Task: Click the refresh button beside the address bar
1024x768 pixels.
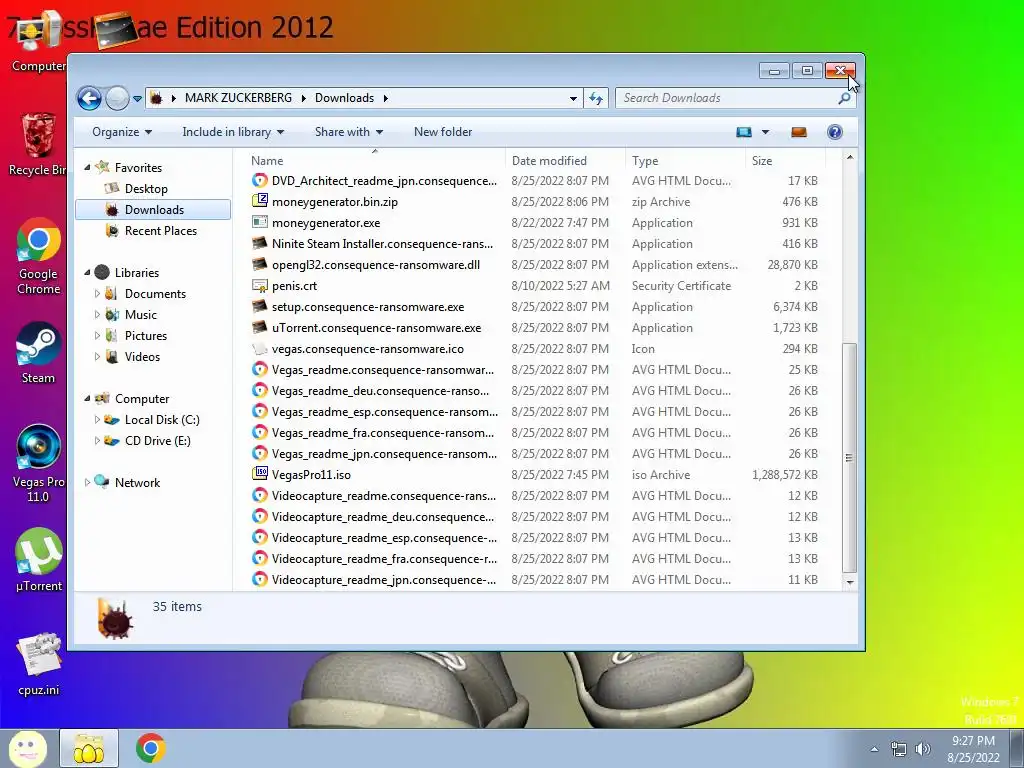Action: (596, 98)
